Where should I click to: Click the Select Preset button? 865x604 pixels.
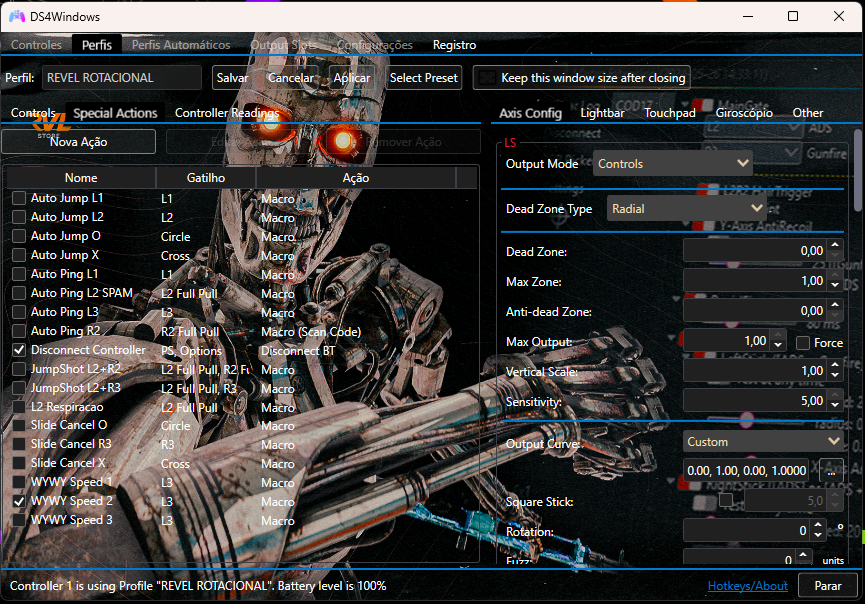coord(424,78)
